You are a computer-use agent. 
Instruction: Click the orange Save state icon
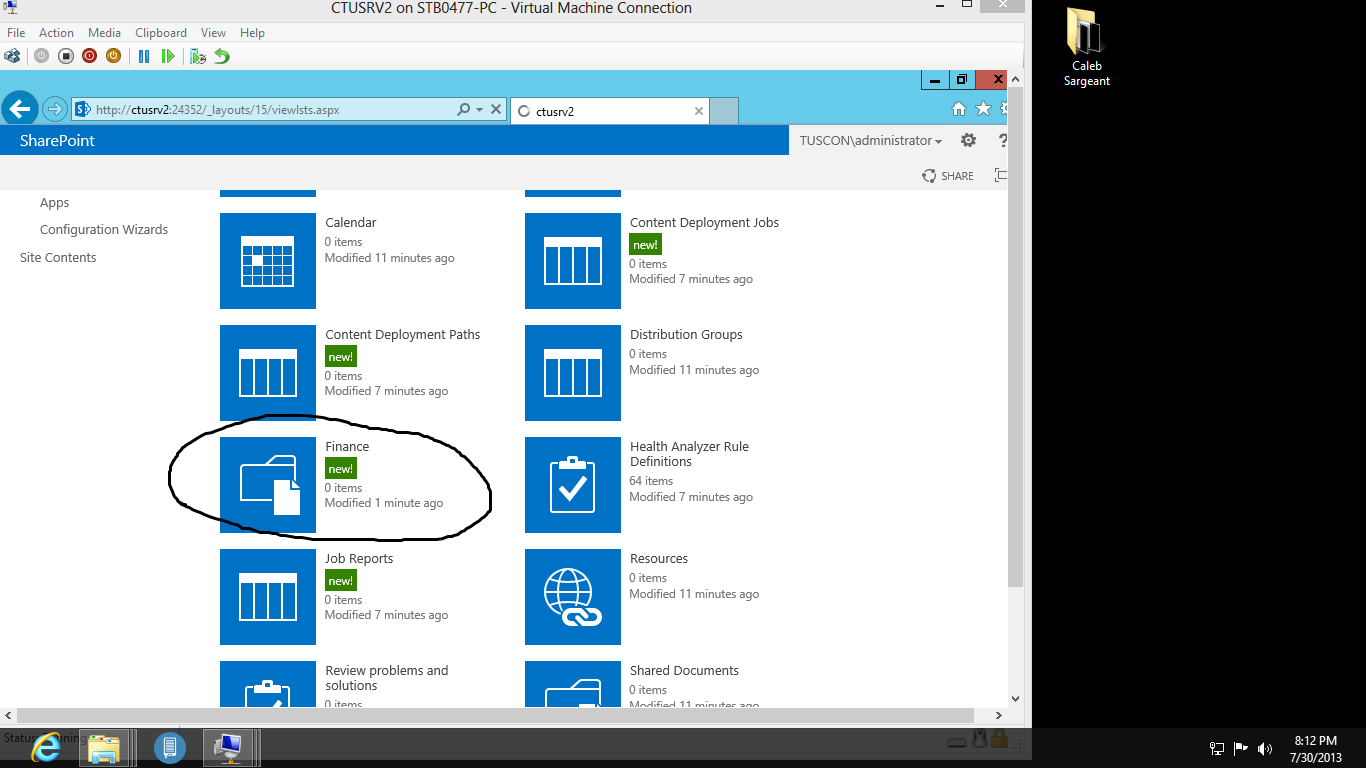tap(113, 56)
